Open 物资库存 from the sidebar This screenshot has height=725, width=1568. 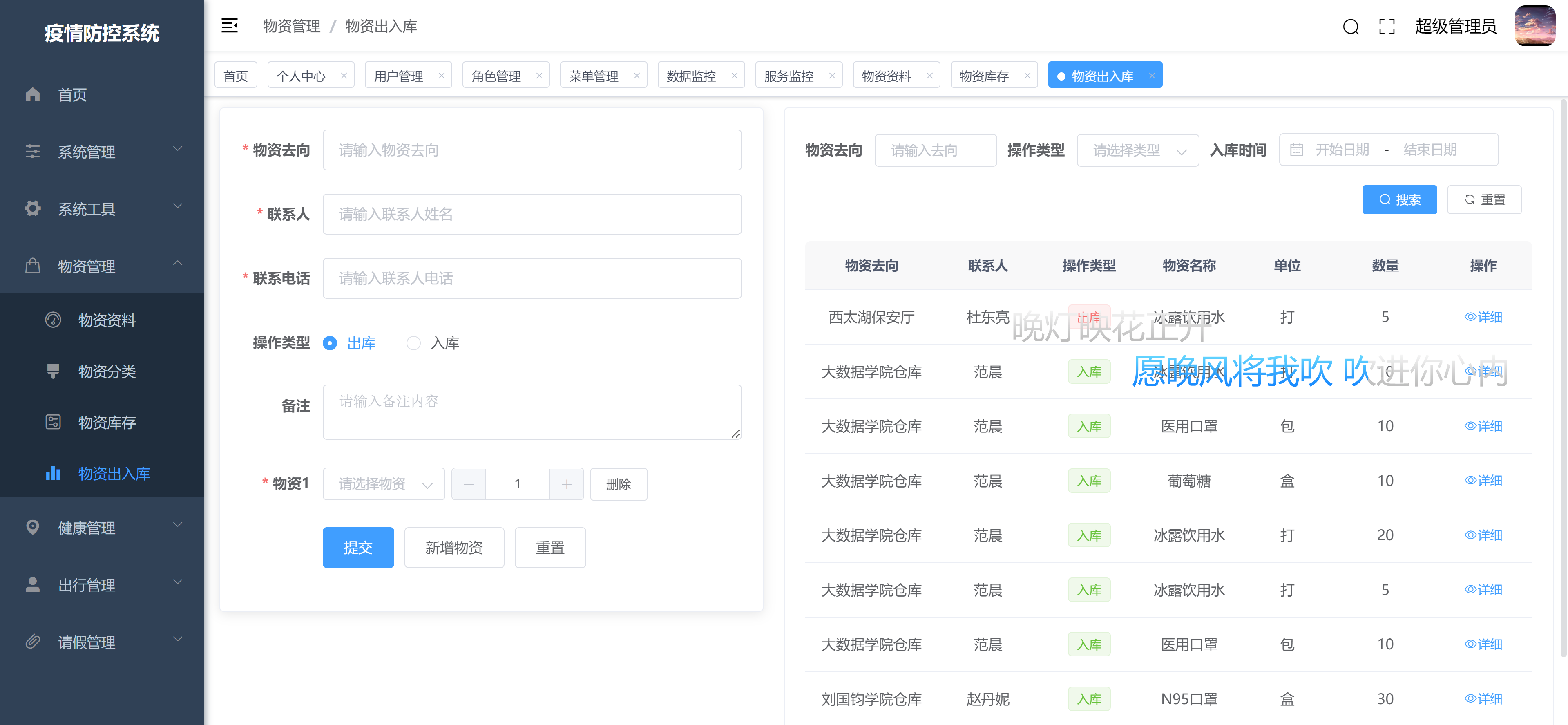107,423
